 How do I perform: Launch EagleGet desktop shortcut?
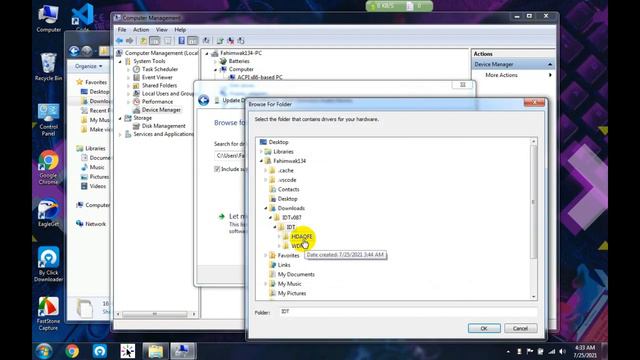click(48, 212)
